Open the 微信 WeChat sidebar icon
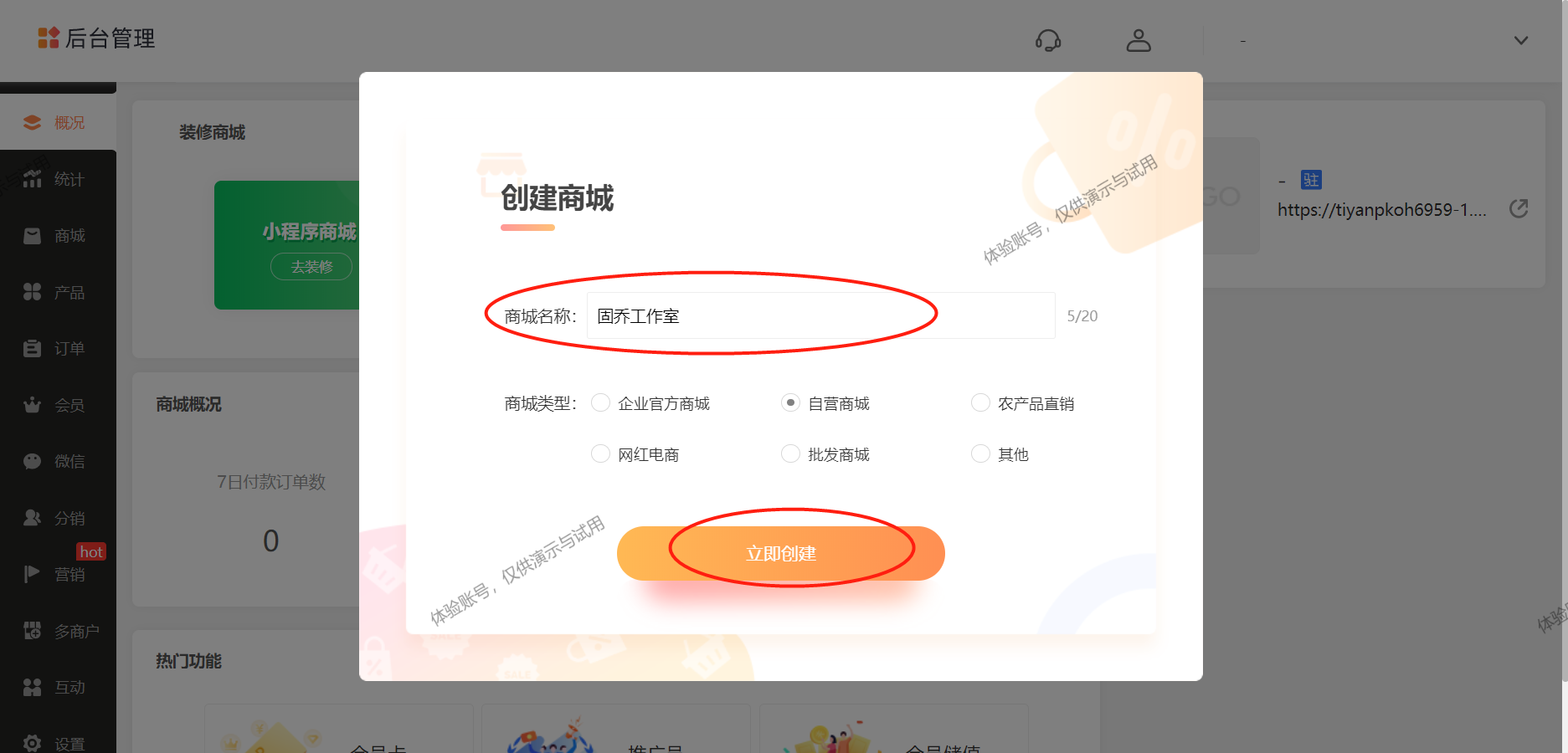 [32, 461]
